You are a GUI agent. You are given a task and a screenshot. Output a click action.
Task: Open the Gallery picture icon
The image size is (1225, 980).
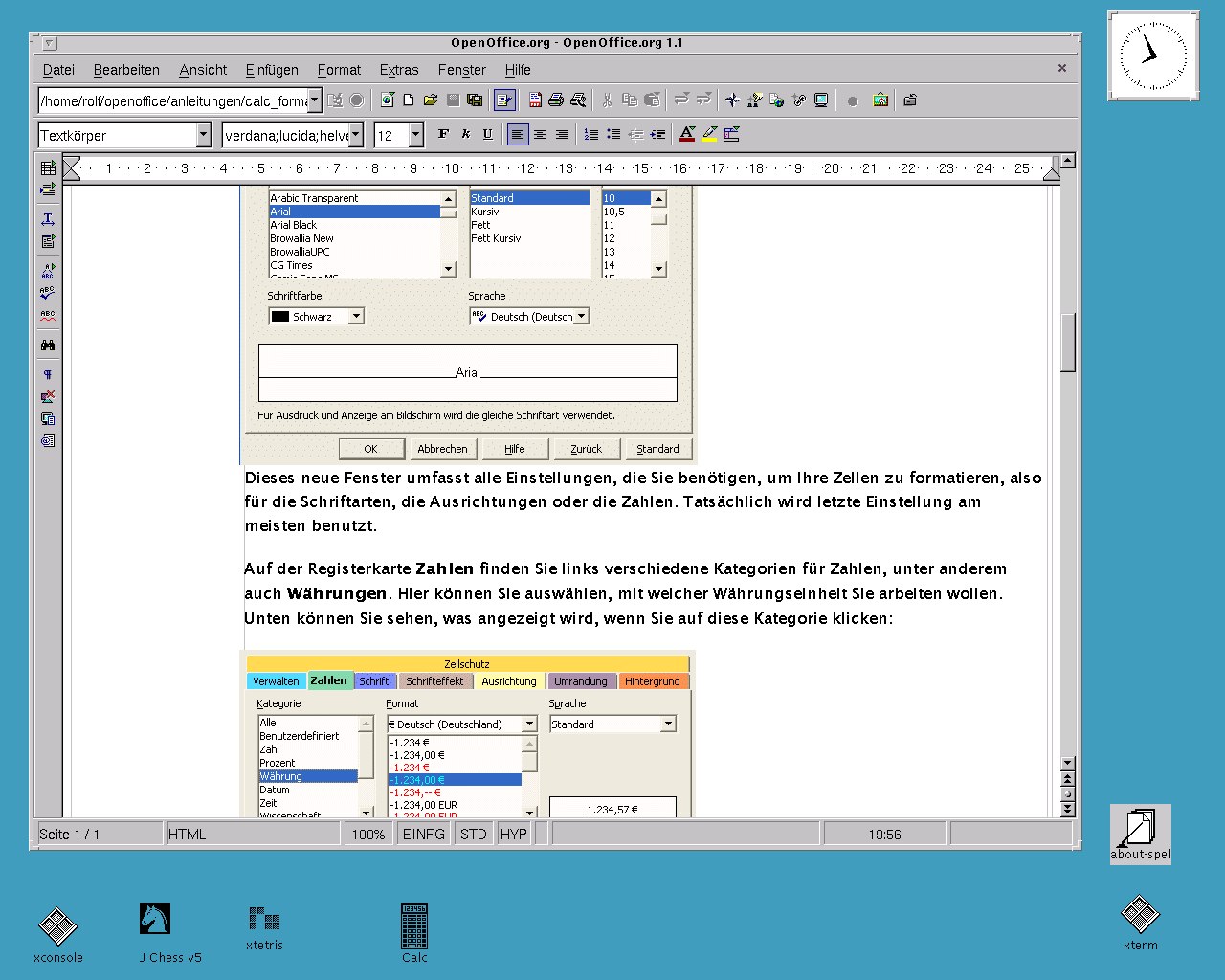pyautogui.click(x=880, y=100)
